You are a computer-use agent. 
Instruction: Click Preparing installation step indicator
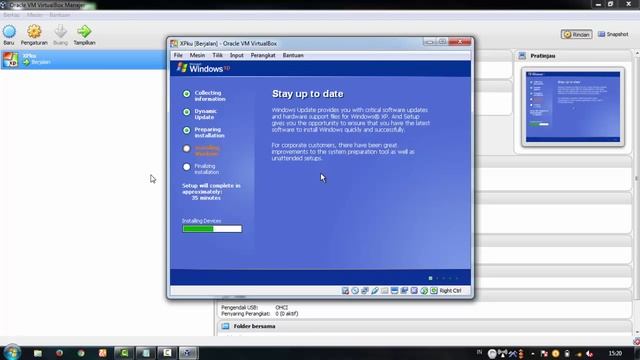pyautogui.click(x=187, y=130)
